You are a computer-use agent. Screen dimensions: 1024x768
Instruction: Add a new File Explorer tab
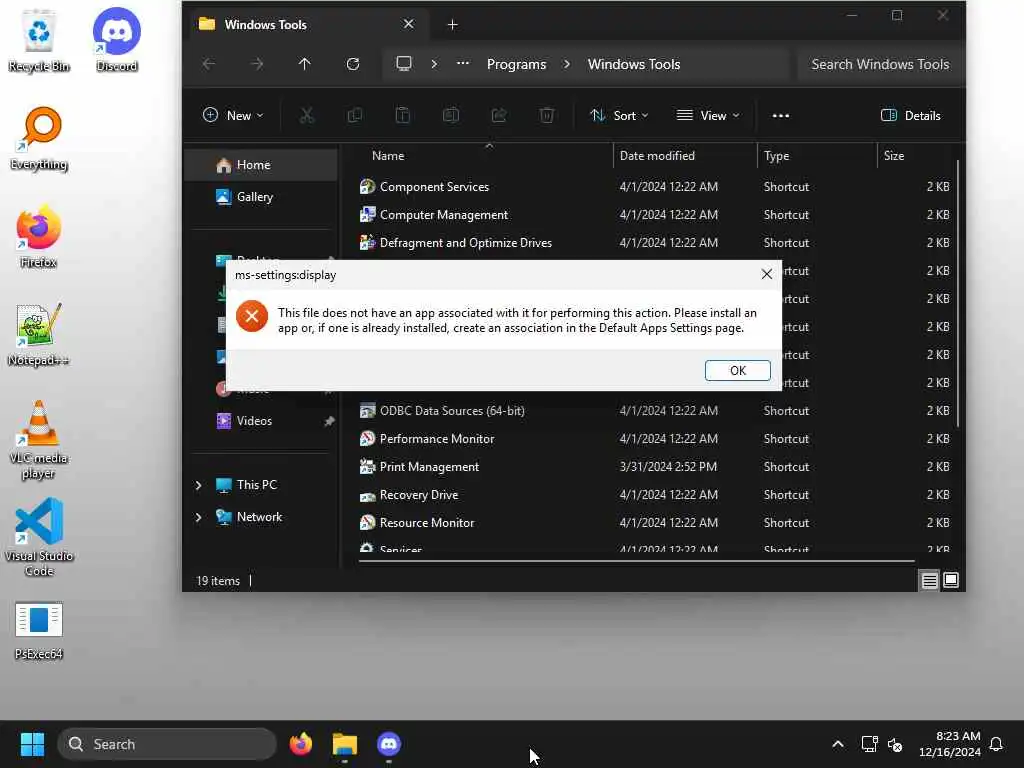tap(453, 25)
